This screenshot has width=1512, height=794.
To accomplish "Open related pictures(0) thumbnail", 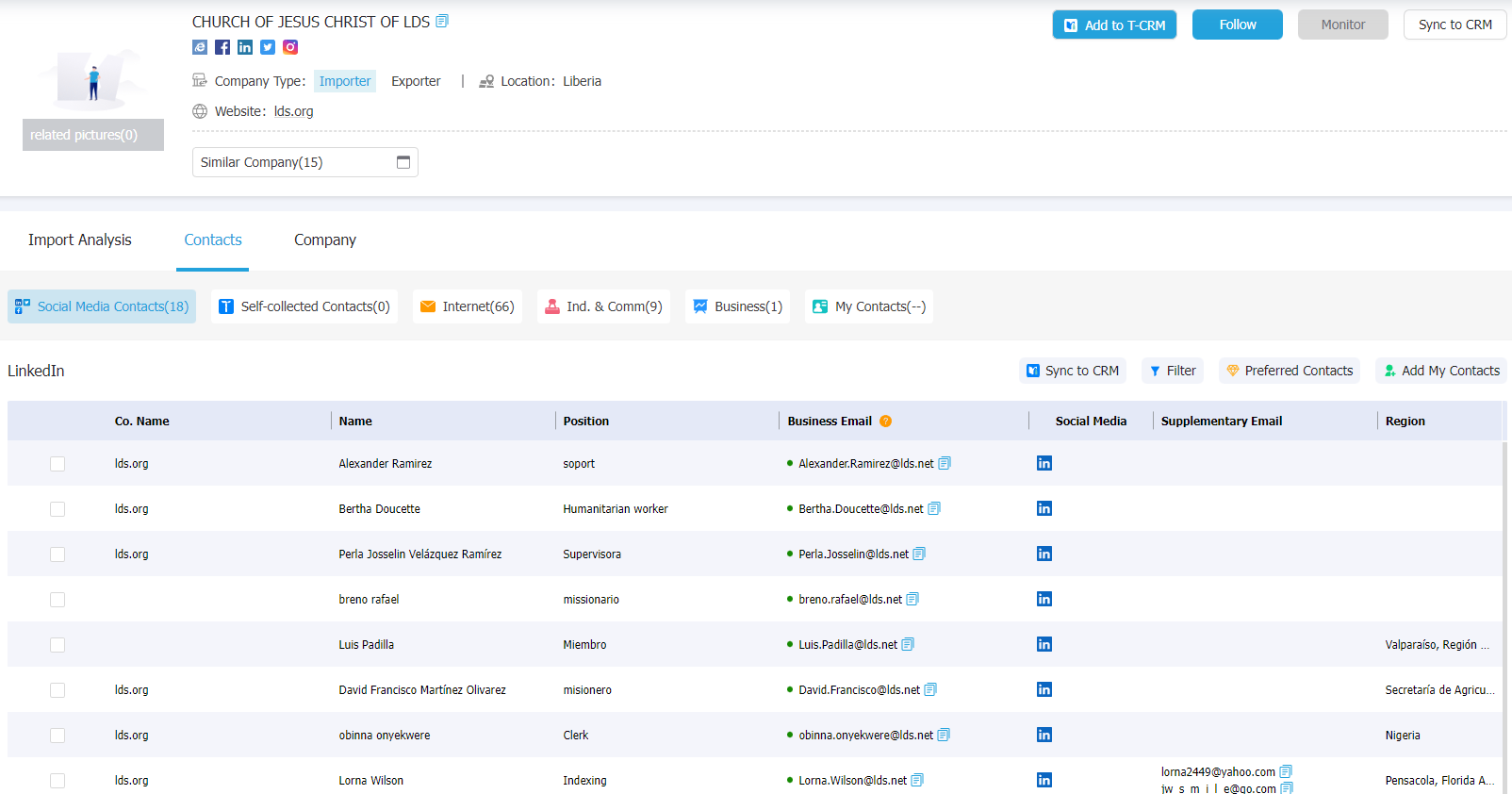I will (x=93, y=135).
